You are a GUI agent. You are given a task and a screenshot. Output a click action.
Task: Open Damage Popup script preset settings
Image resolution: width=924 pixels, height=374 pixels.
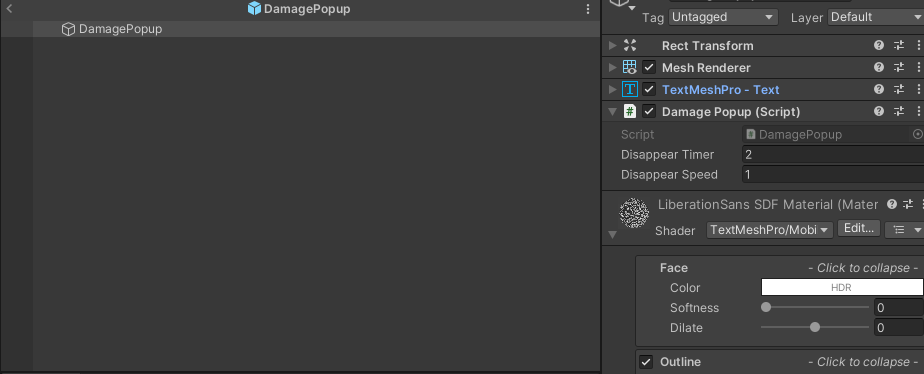(899, 111)
